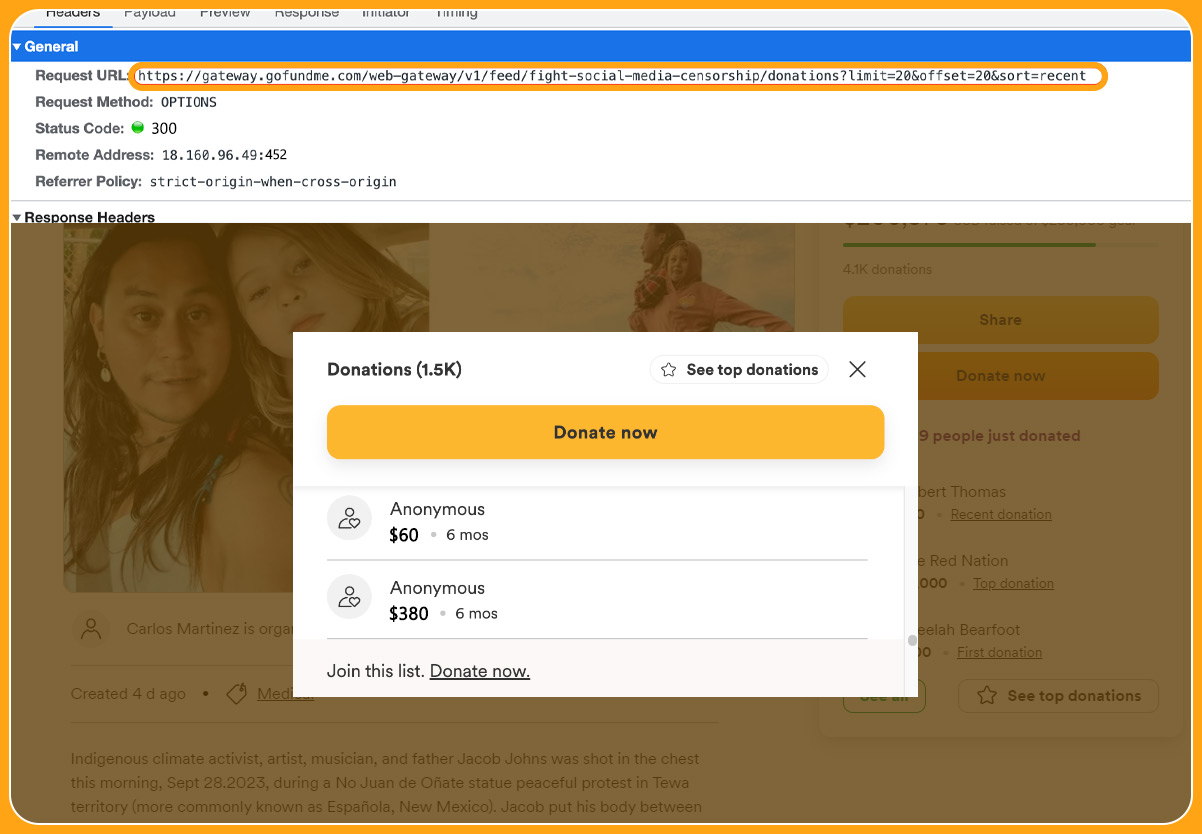Expand the Response Headers section

pyautogui.click(x=17, y=217)
